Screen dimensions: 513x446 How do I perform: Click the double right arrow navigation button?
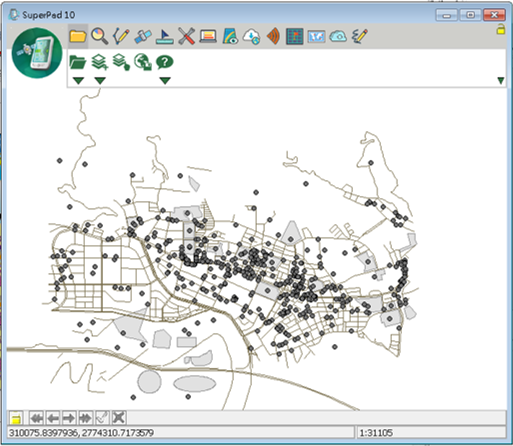click(86, 418)
